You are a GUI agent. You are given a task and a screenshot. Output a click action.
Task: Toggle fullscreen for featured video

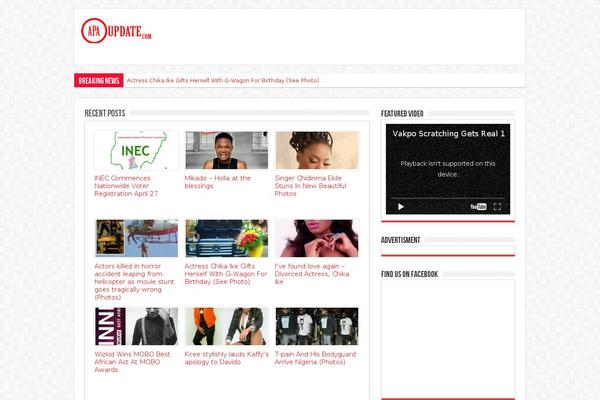pos(497,207)
